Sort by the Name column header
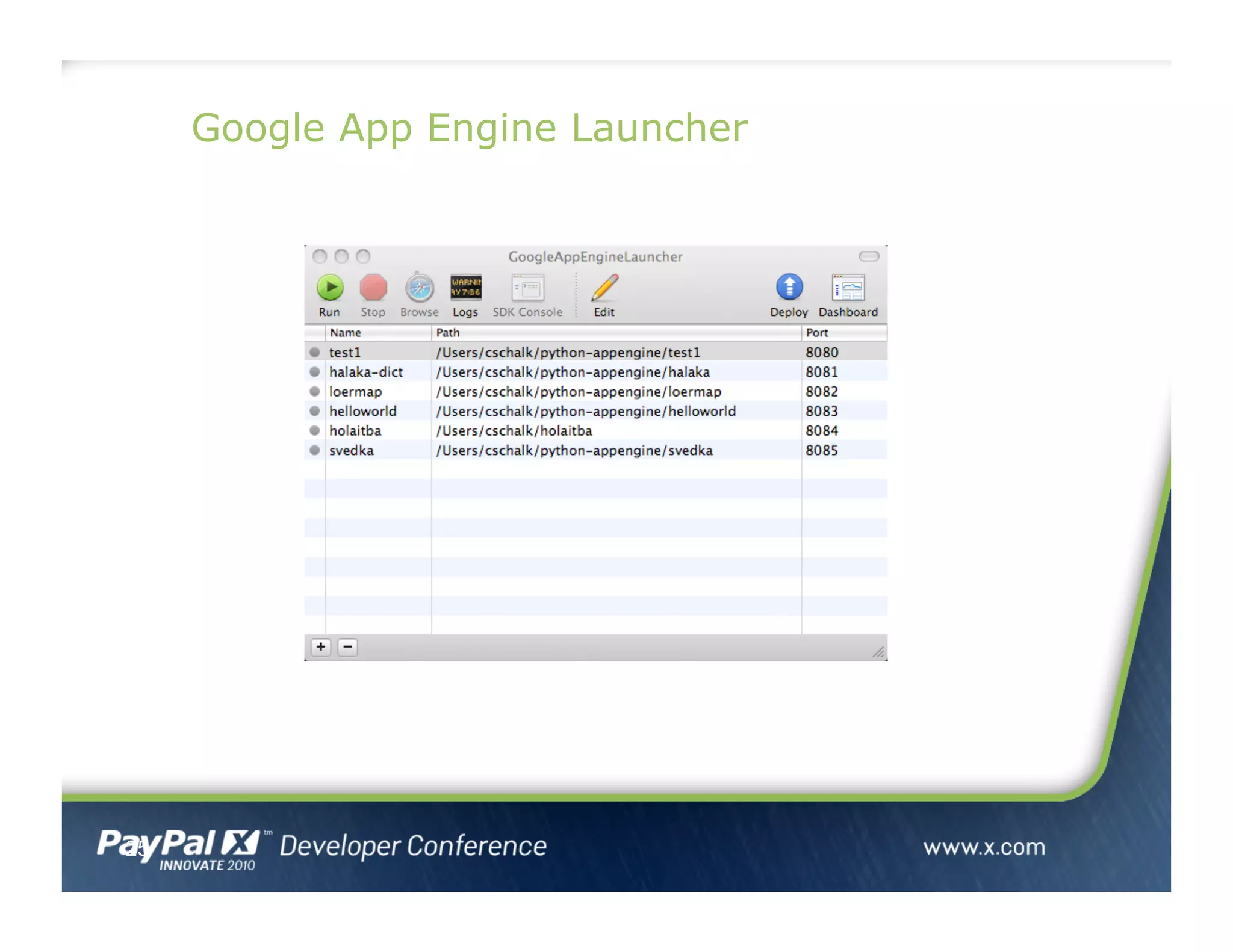 (x=378, y=333)
